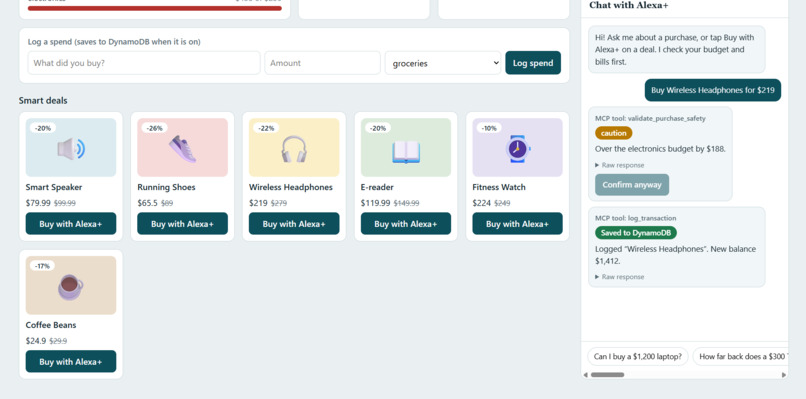The width and height of the screenshot is (806, 399).
Task: Click the Wireless Headphones product image
Action: pyautogui.click(x=294, y=148)
